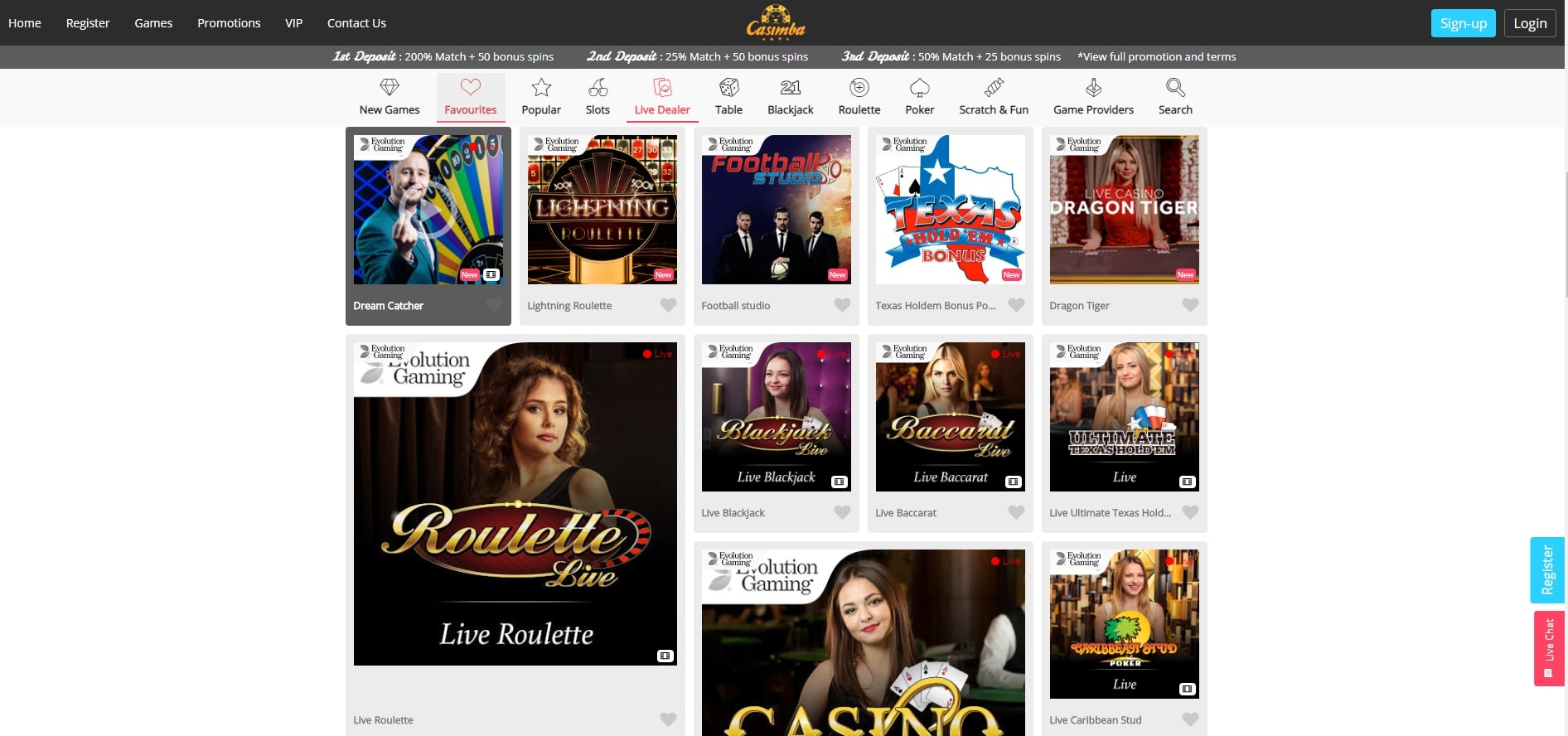Viewport: 1568px width, 736px height.
Task: Open the VIP menu item
Action: tap(293, 23)
